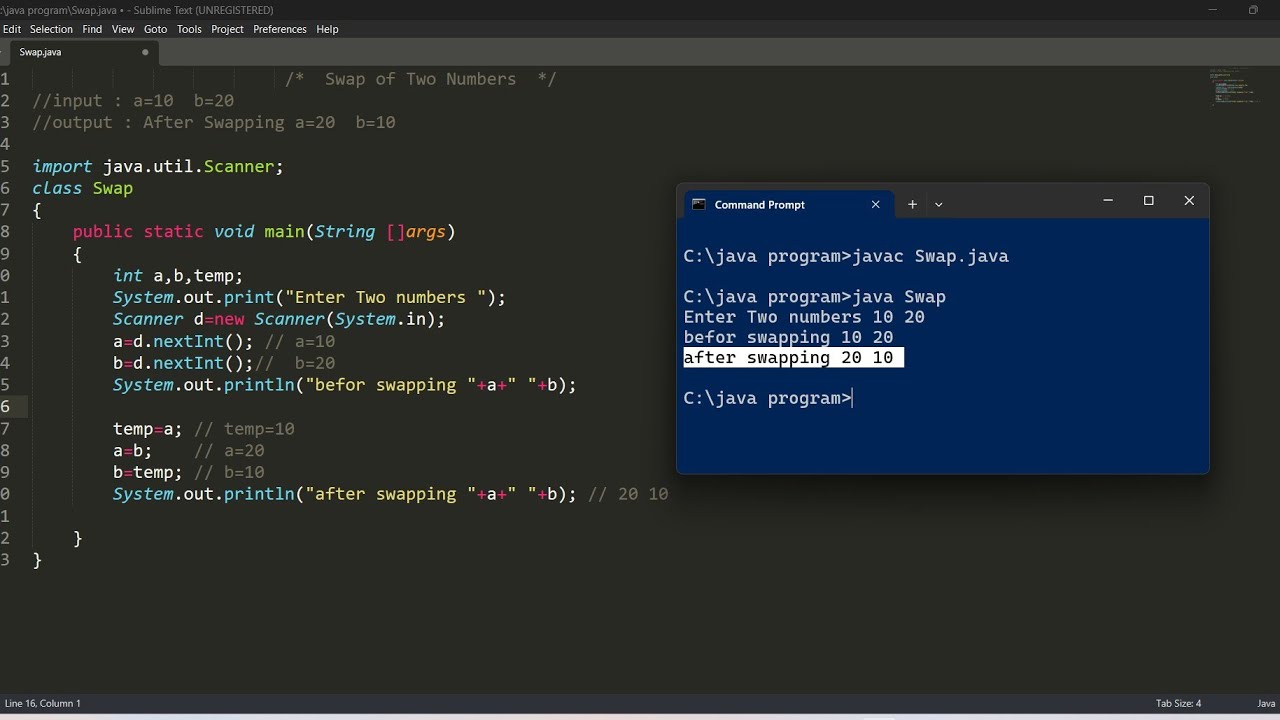Open the Tab Size: 4 selector in status bar
The height and width of the screenshot is (720, 1280).
coord(1179,703)
